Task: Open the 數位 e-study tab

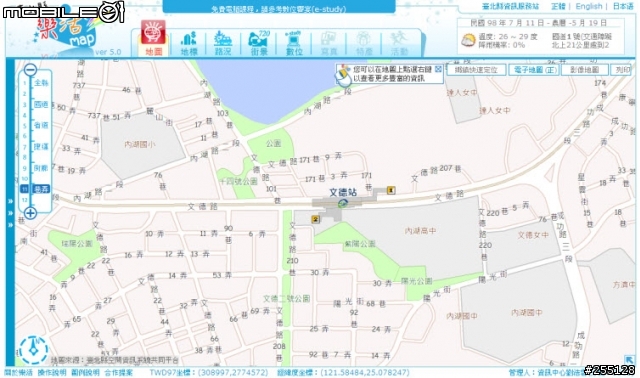Action: [293, 43]
